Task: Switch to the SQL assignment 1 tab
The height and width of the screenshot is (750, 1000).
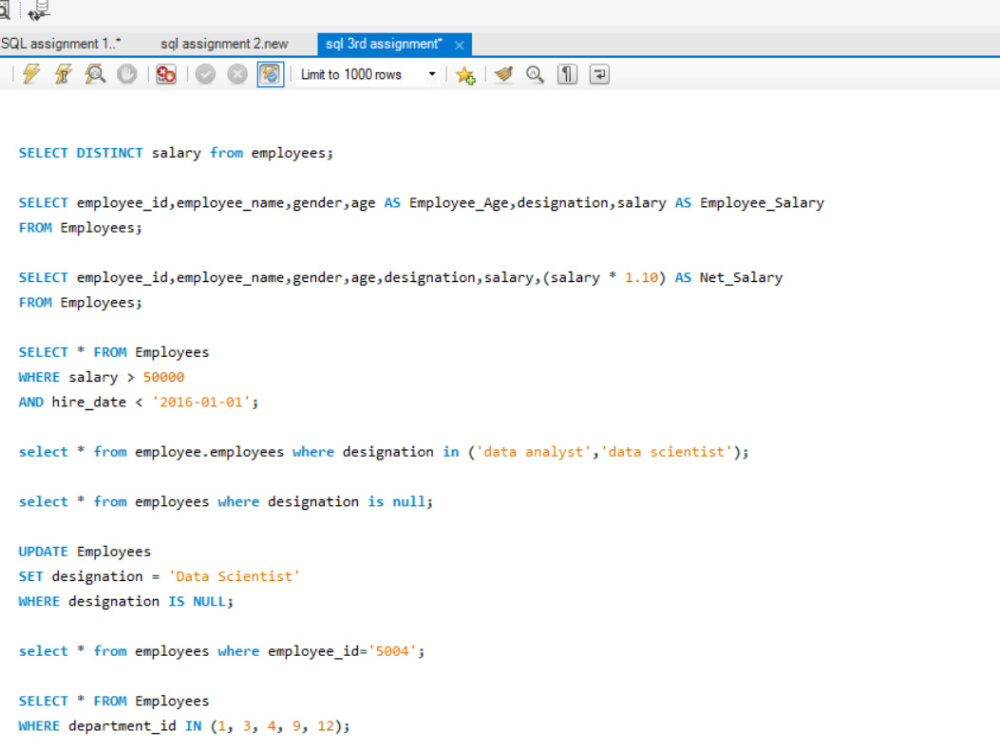Action: pos(61,44)
